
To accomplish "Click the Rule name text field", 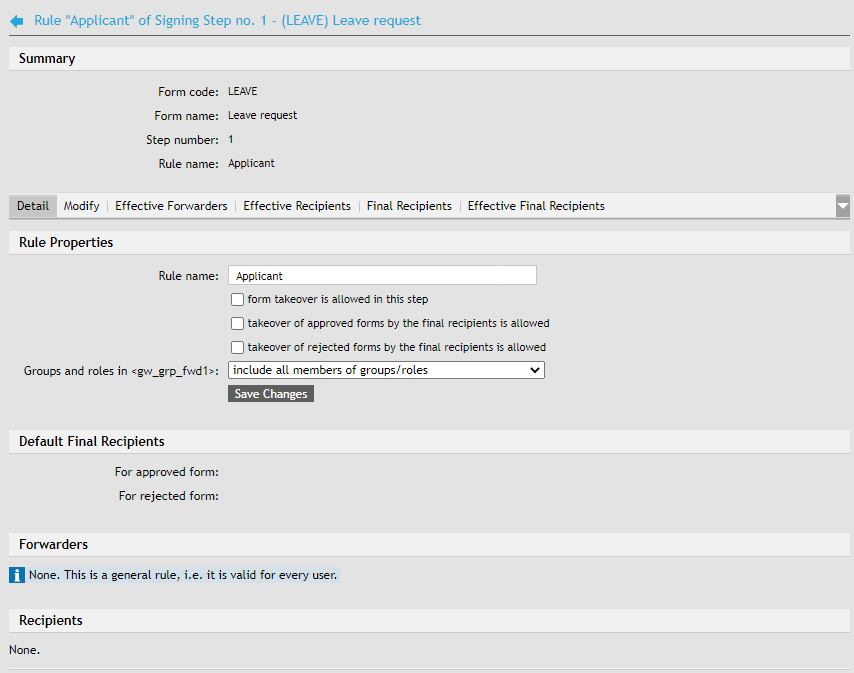I will 382,276.
